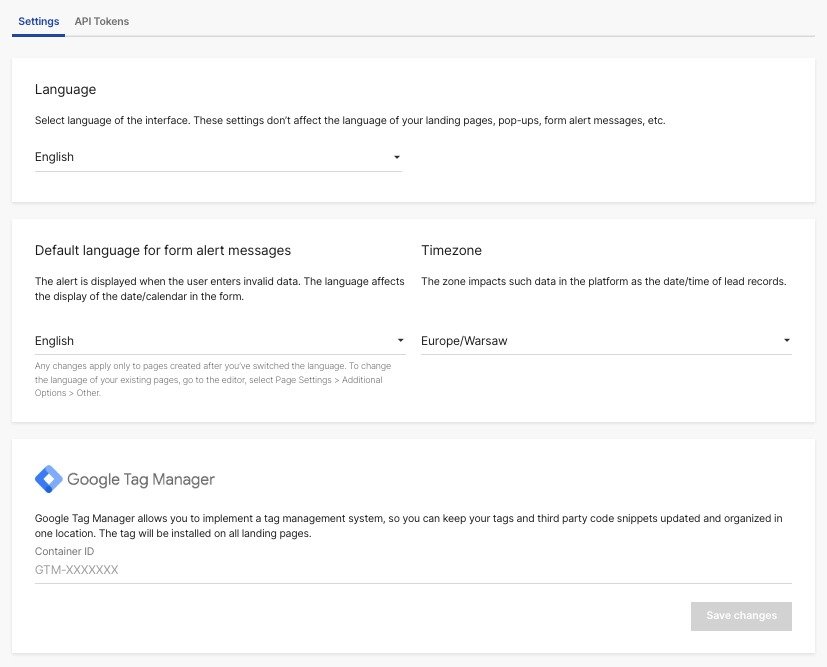
Task: Click the caret on the Timezone selector
Action: [x=787, y=340]
